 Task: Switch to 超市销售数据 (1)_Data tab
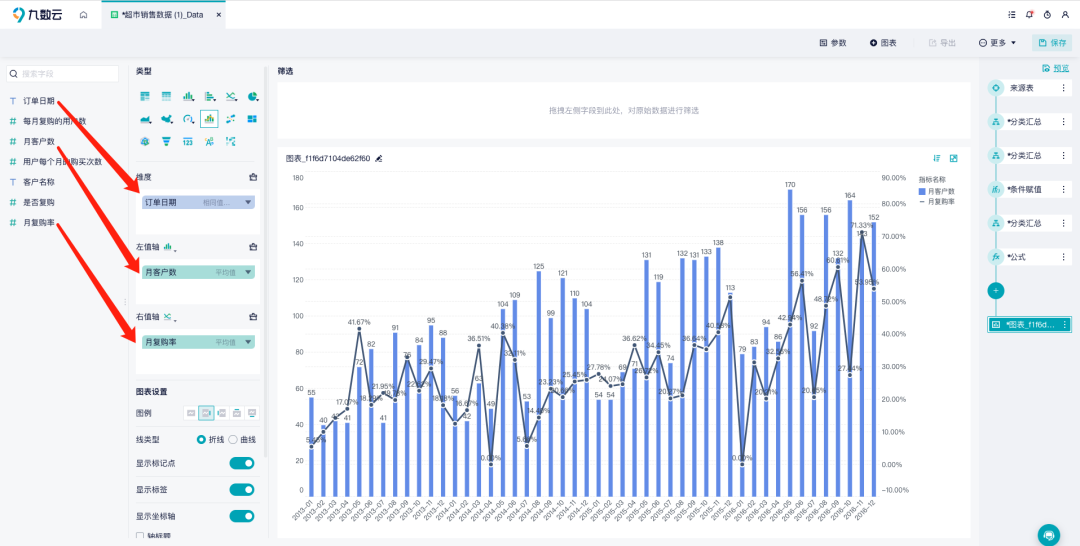click(x=163, y=14)
